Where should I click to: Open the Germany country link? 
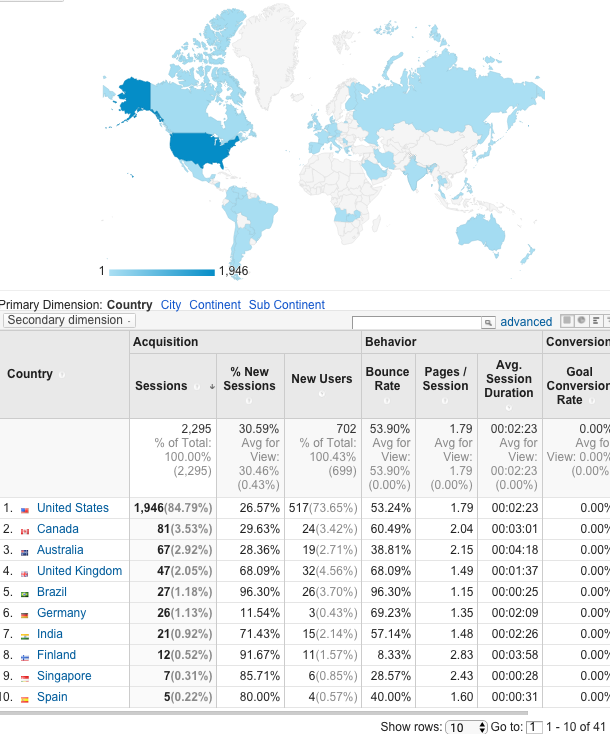(61, 613)
